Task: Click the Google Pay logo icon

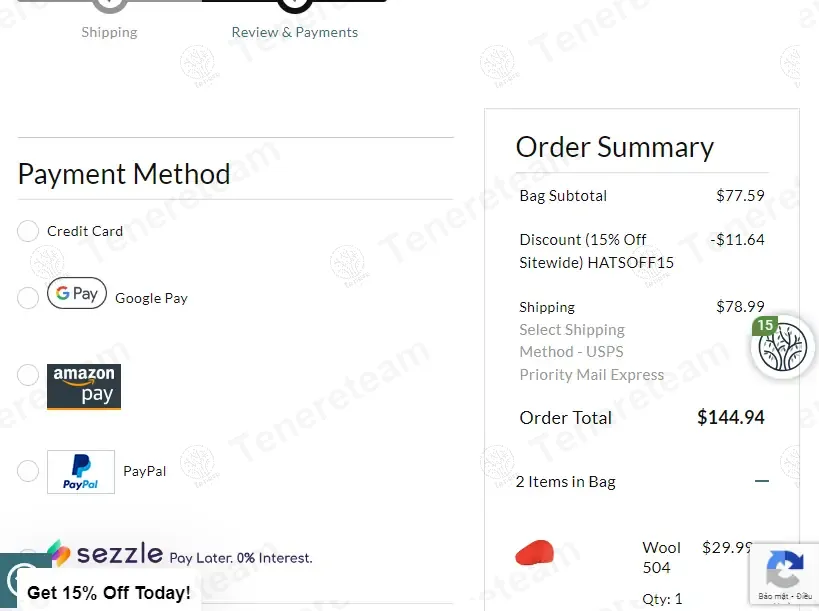Action: click(77, 293)
